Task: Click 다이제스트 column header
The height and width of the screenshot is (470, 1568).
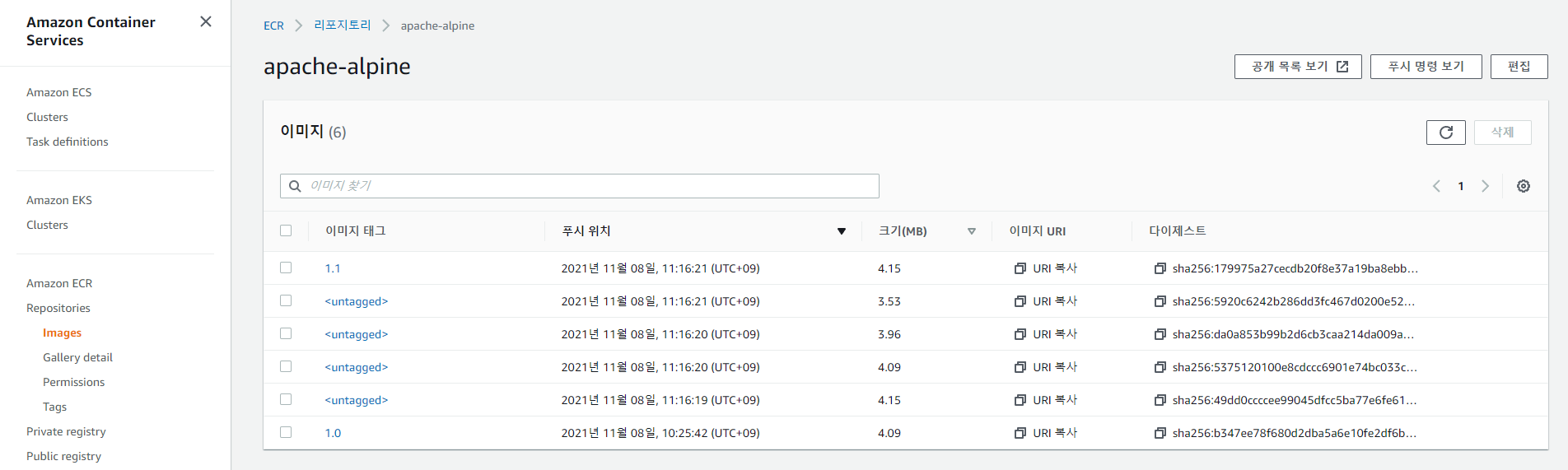Action: (x=1178, y=231)
